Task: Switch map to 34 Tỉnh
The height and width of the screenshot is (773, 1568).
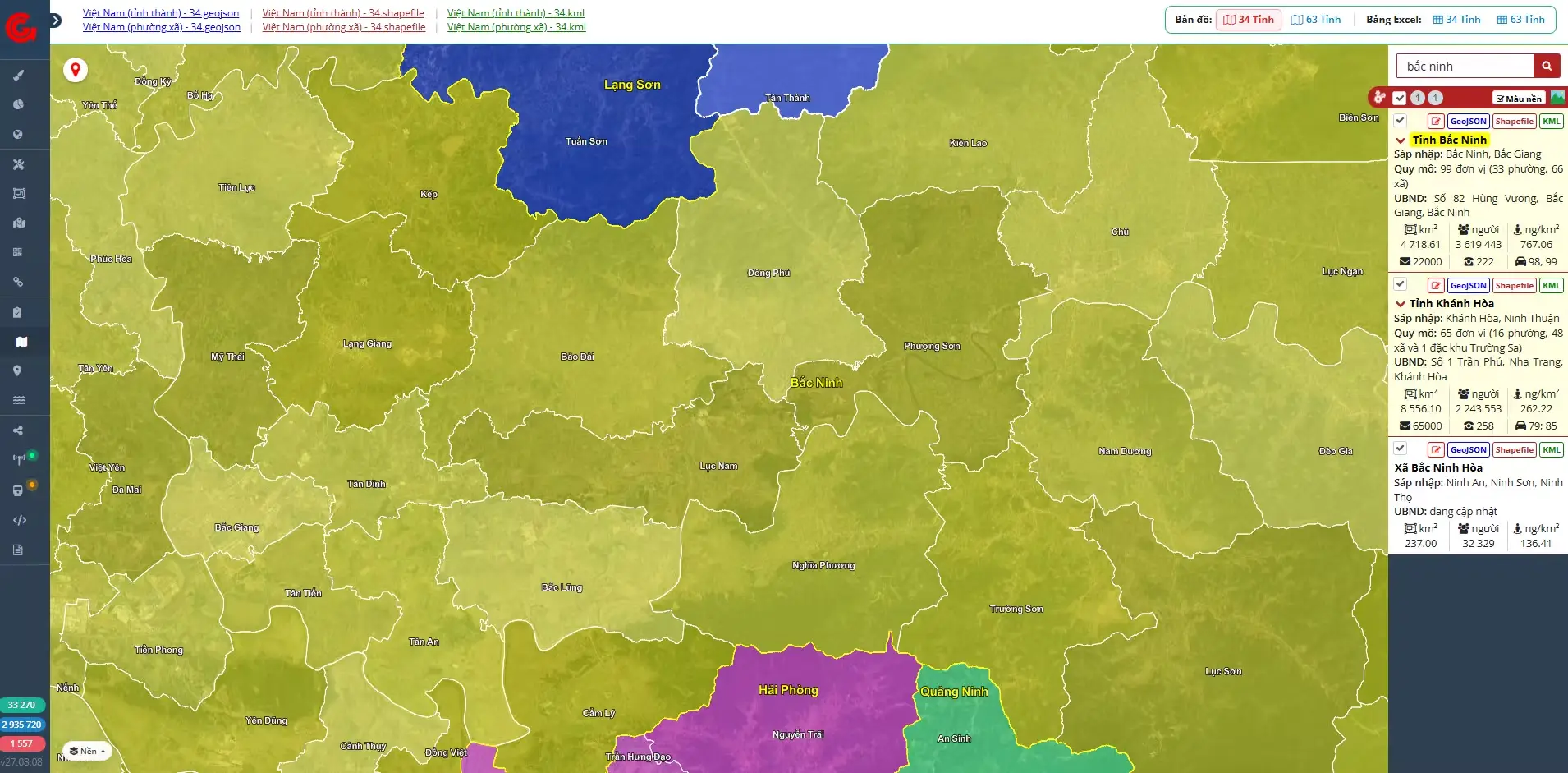Action: pyautogui.click(x=1249, y=20)
